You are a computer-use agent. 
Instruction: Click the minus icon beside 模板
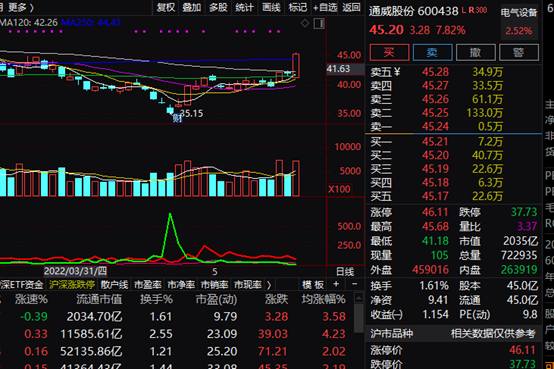click(354, 284)
